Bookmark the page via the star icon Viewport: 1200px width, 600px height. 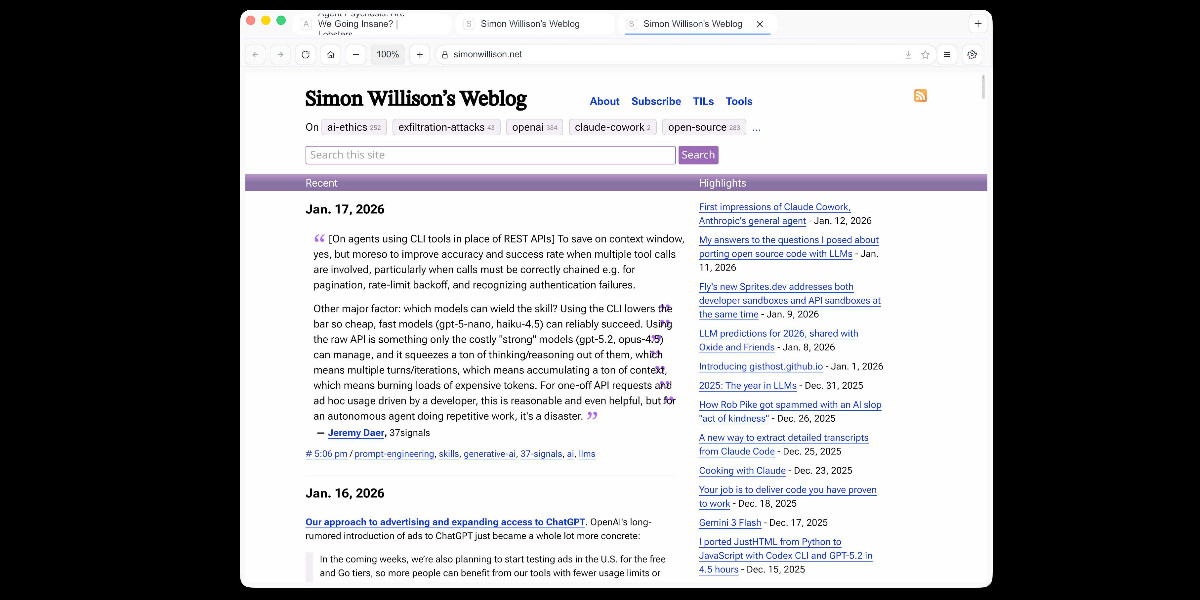[x=925, y=55]
